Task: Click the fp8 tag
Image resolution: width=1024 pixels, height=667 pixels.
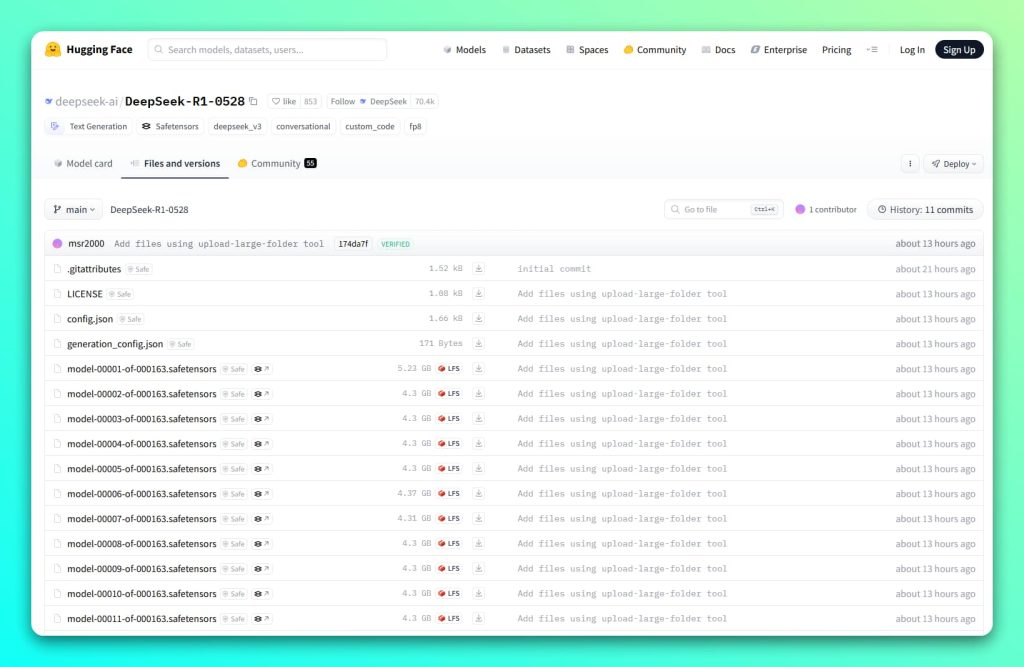Action: pos(415,127)
